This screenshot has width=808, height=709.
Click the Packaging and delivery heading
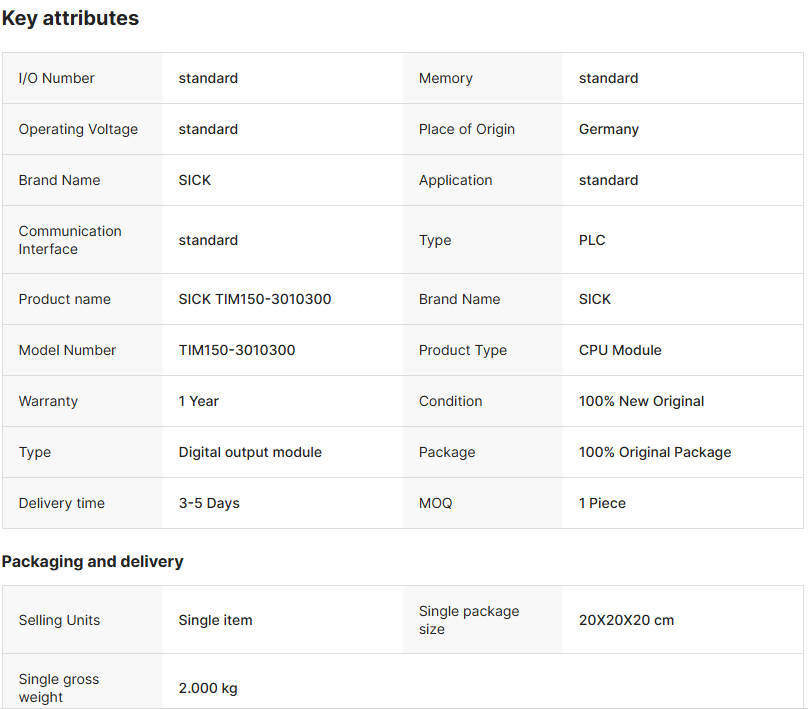(x=92, y=561)
